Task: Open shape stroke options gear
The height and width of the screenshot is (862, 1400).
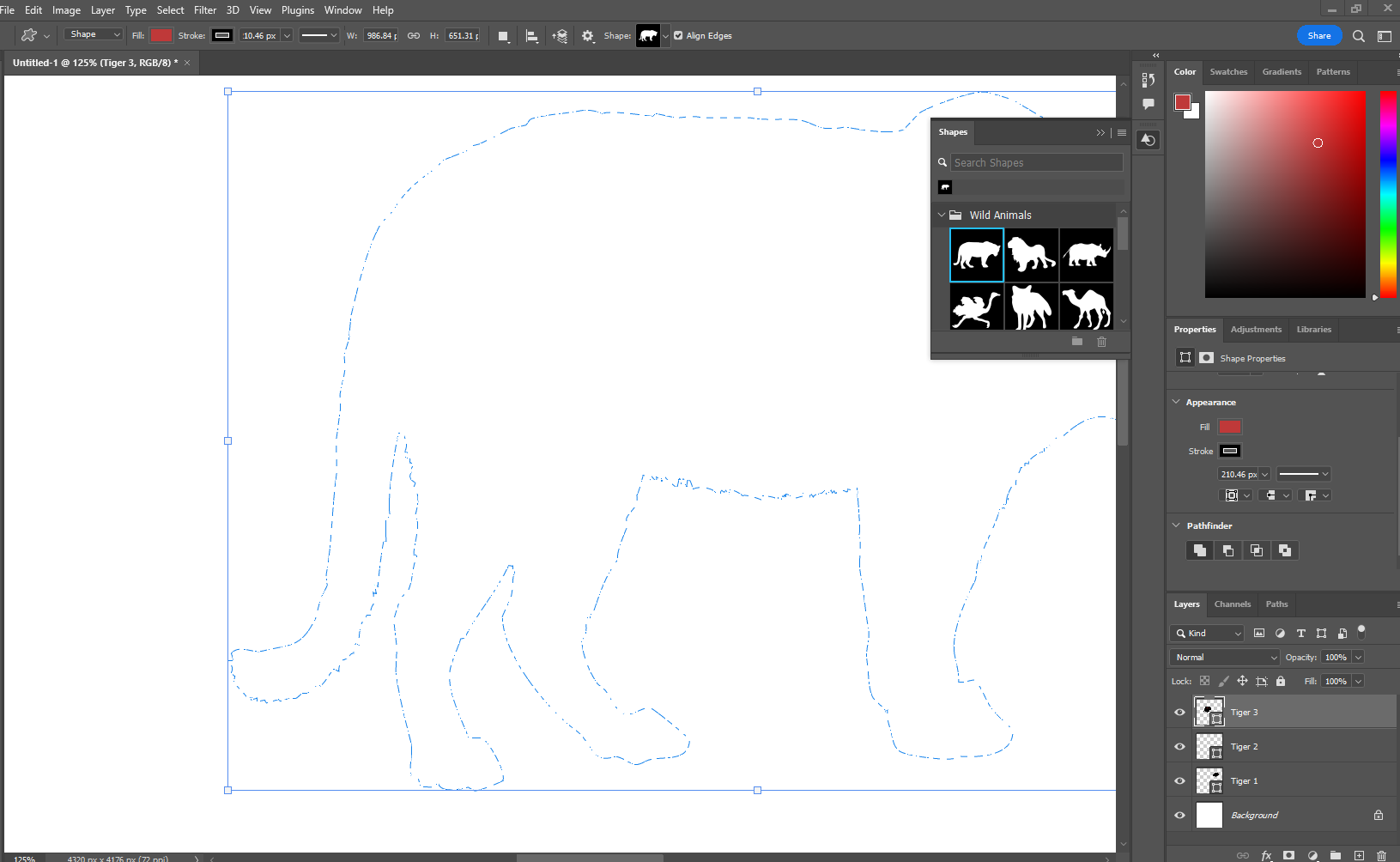Action: (587, 35)
